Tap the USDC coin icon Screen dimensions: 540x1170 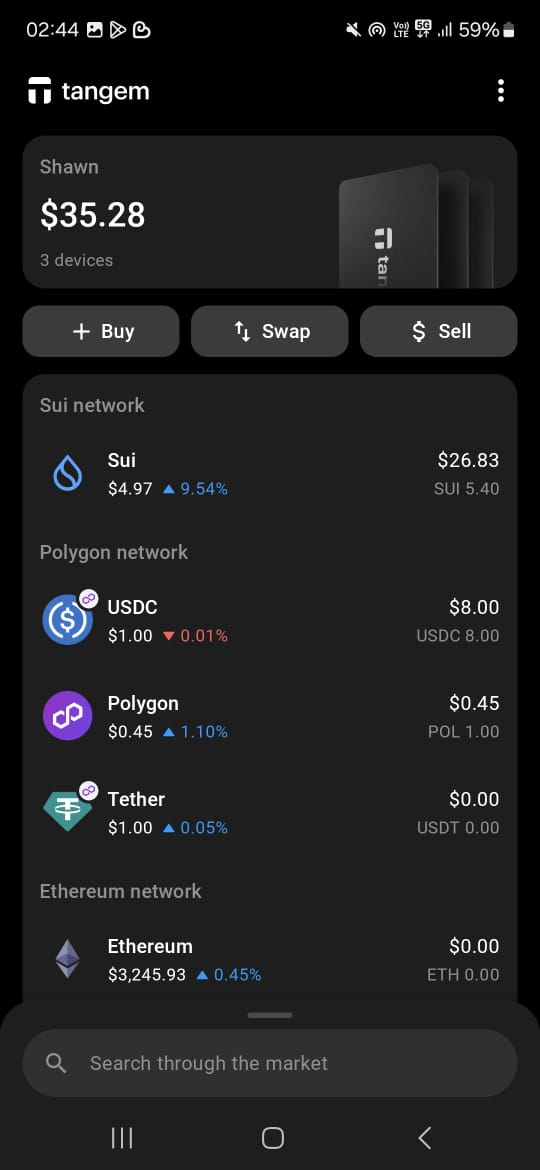click(68, 619)
